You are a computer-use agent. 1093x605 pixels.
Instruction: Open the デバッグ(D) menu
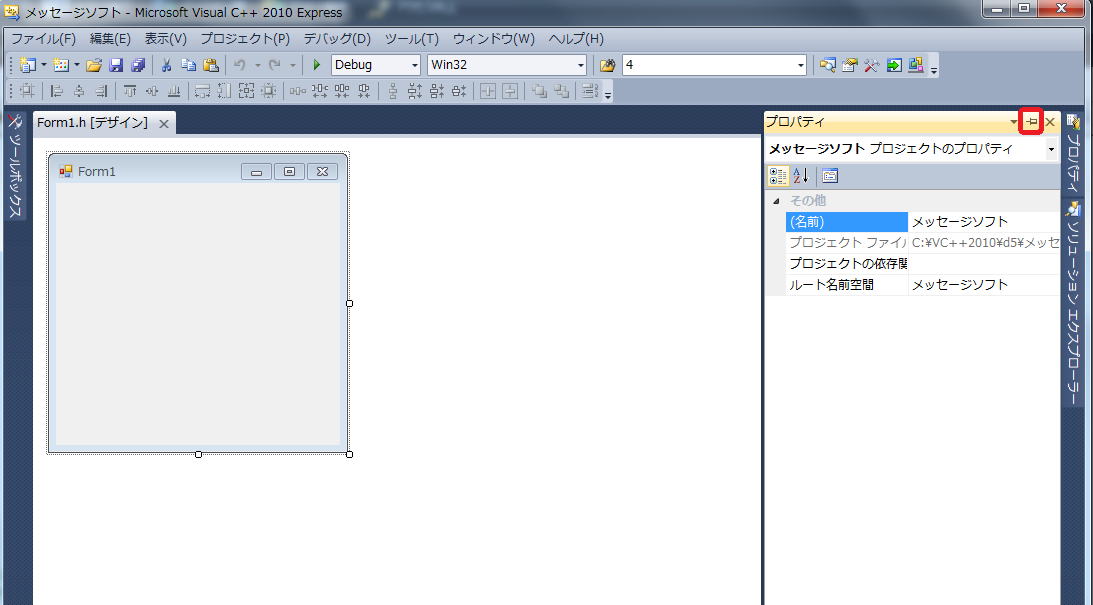tap(336, 39)
